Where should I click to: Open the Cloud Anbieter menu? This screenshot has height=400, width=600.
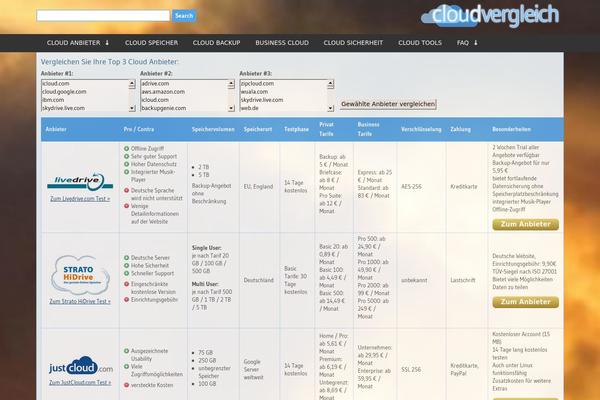pyautogui.click(x=73, y=43)
